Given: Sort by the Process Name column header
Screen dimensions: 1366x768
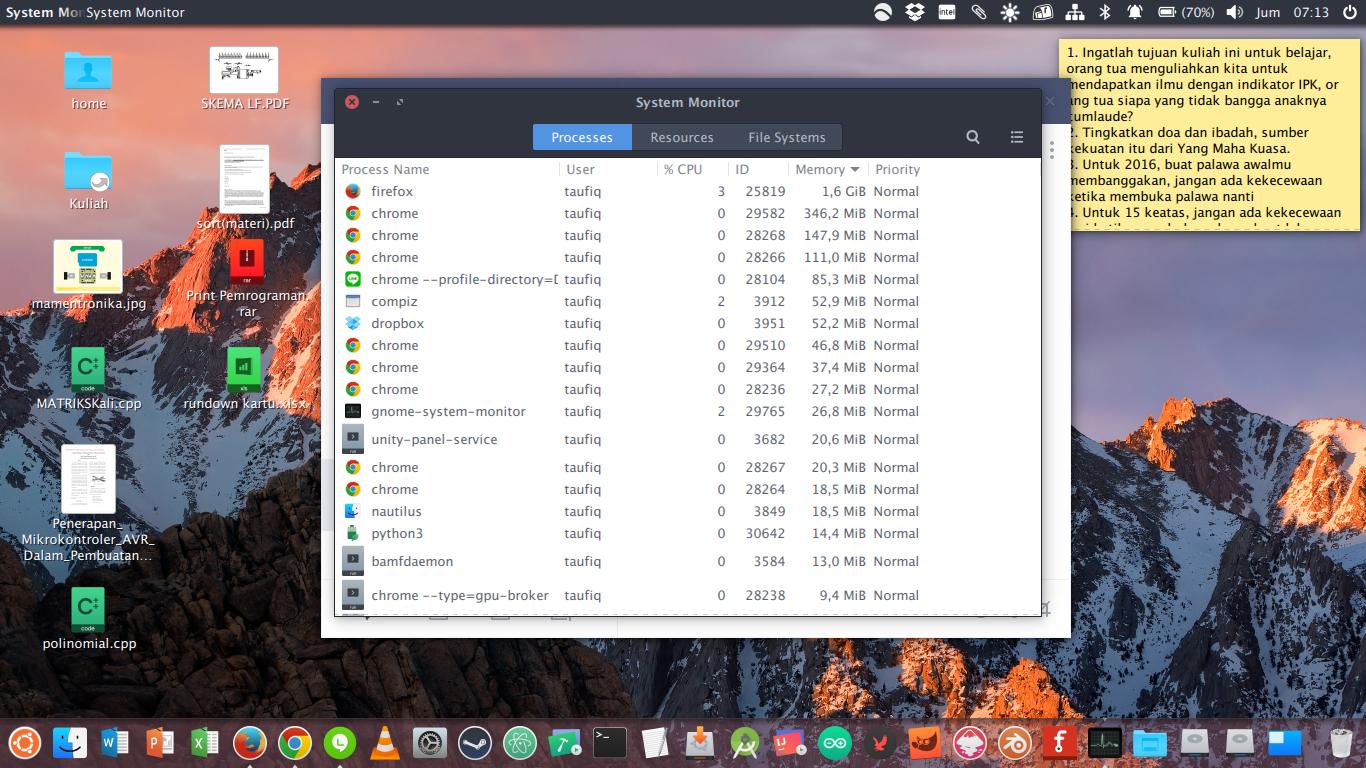Looking at the screenshot, I should tap(385, 169).
